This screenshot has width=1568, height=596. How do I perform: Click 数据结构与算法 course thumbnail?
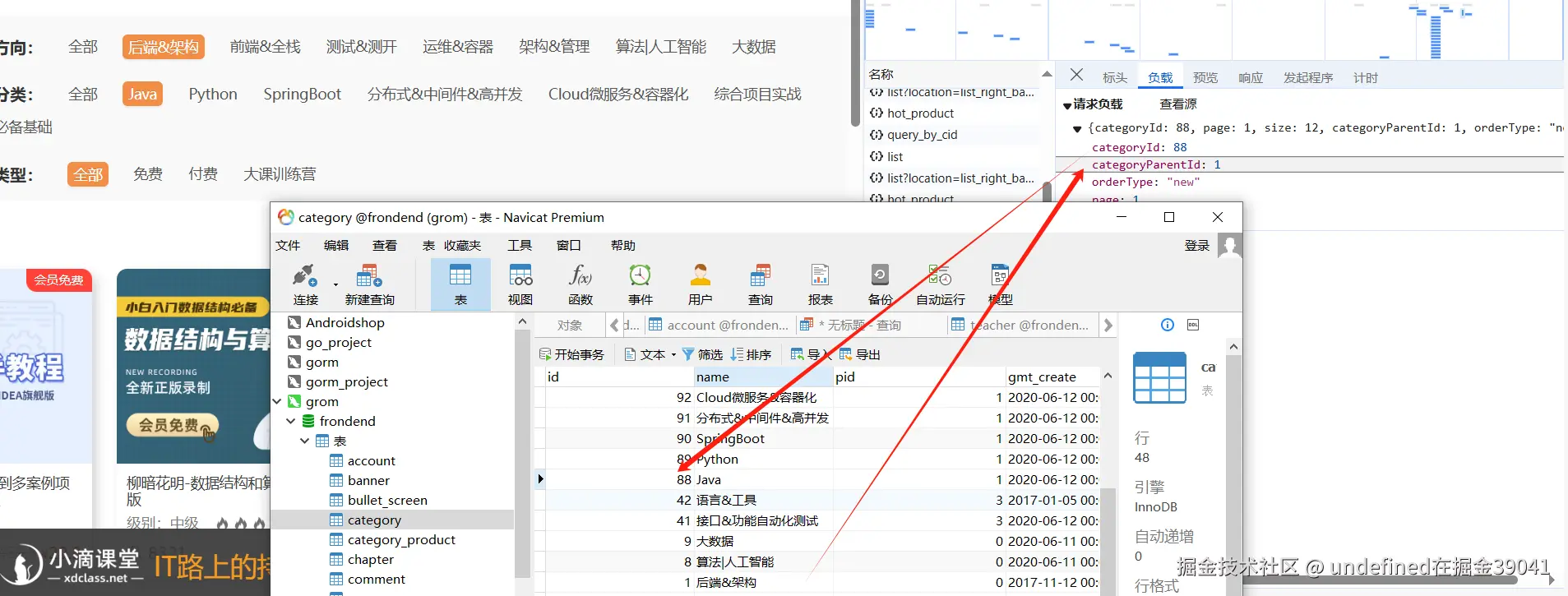[194, 367]
